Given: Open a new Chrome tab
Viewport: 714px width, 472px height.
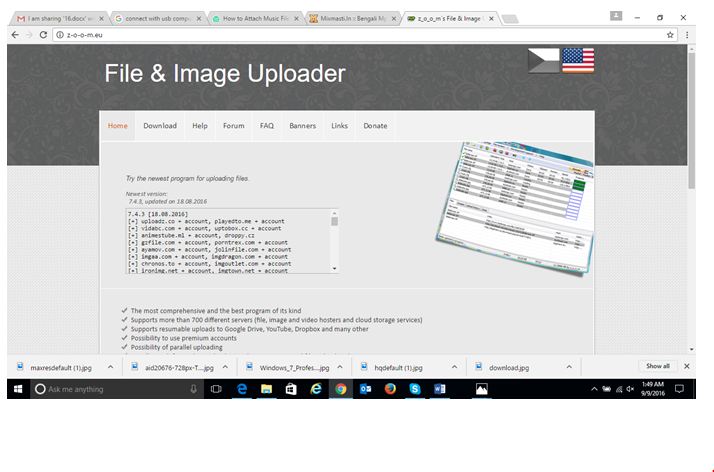Looking at the screenshot, I should click(x=510, y=19).
